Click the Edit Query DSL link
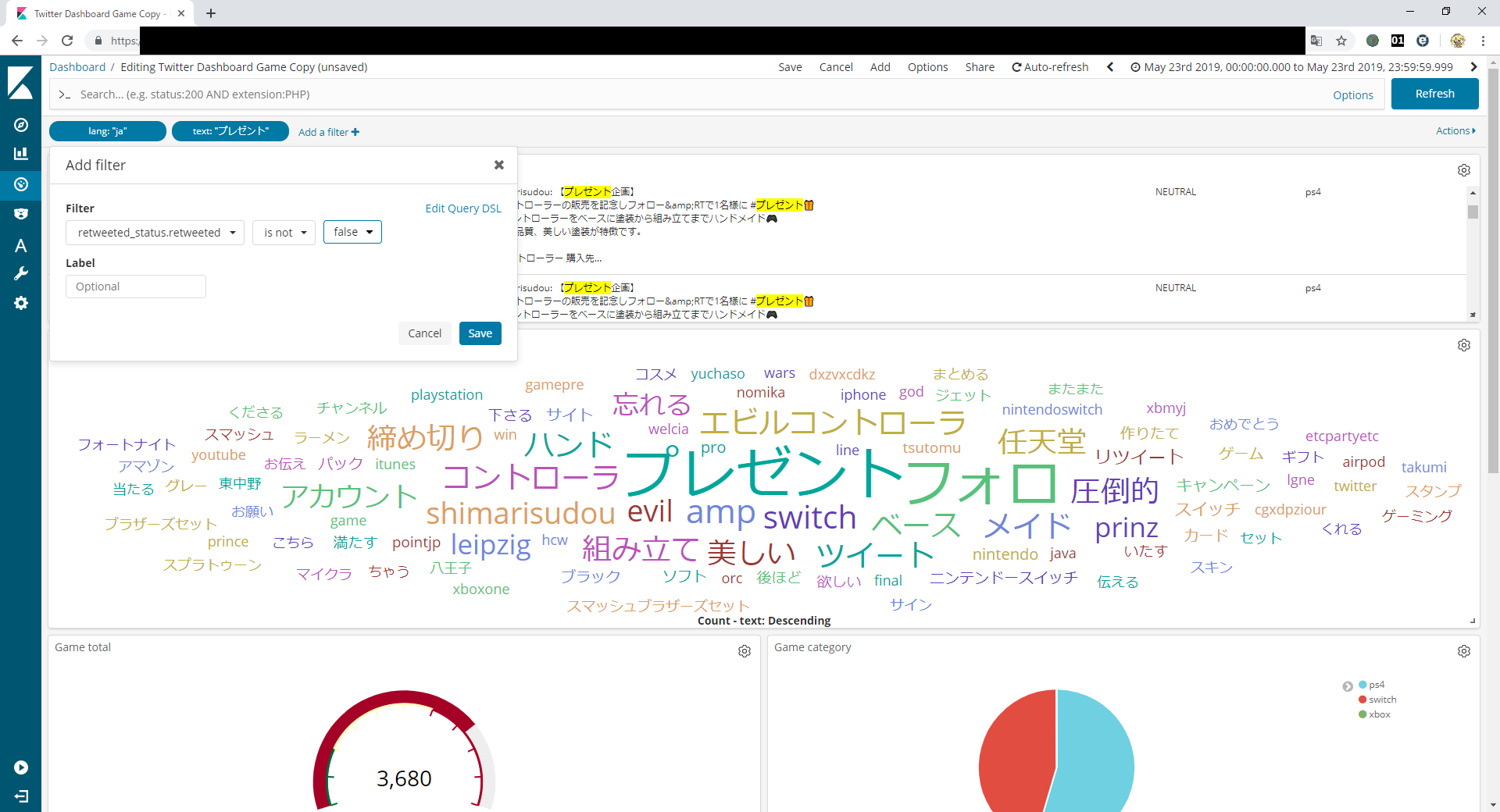Viewport: 1500px width, 812px height. [462, 208]
